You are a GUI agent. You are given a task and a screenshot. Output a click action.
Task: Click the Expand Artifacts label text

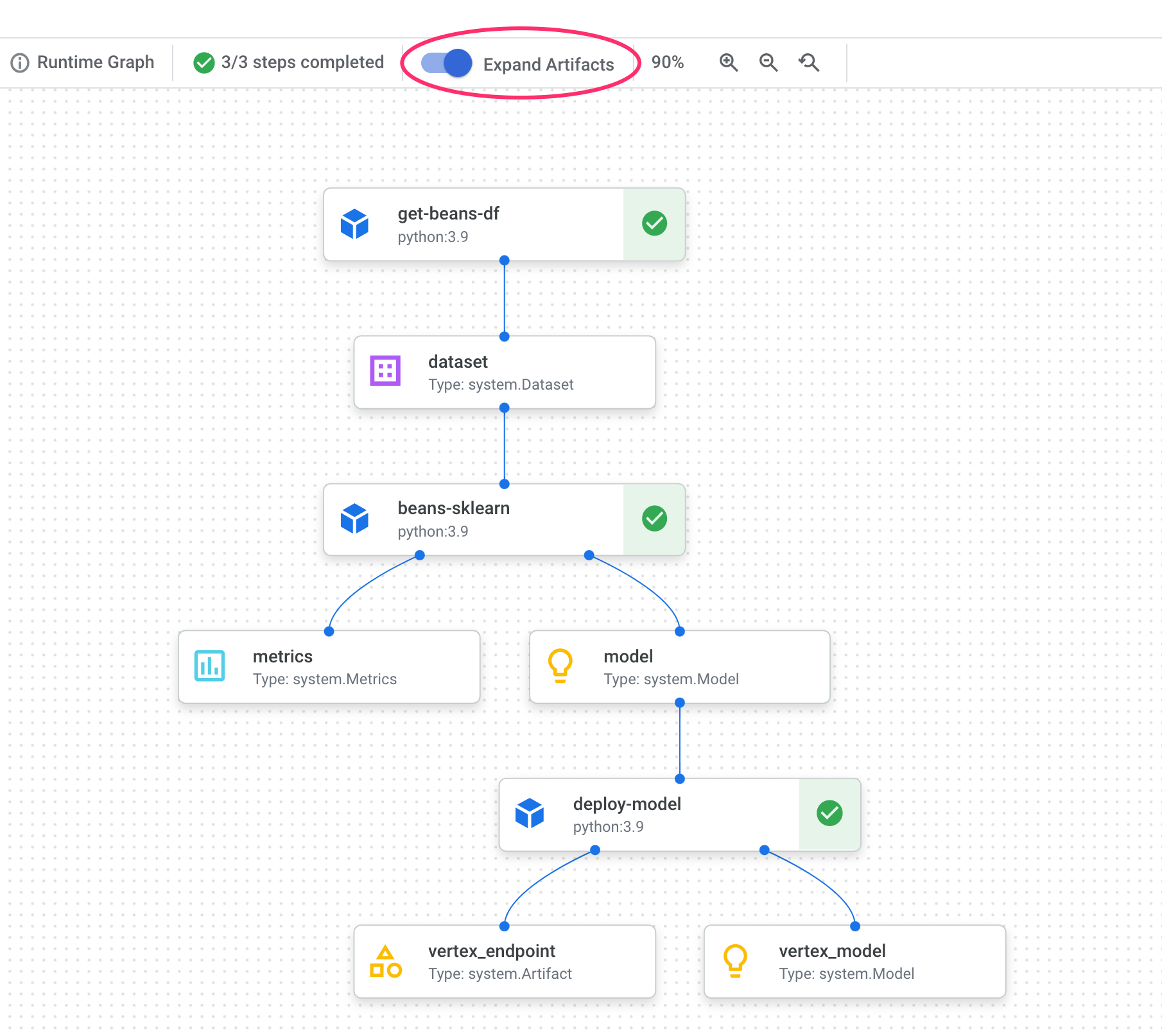548,65
